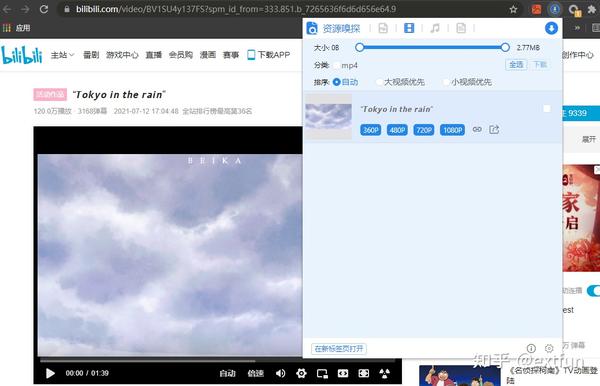Screen dimensions: 600x386
Task: Choose the Auto sort radio option
Action: [x=336, y=82]
